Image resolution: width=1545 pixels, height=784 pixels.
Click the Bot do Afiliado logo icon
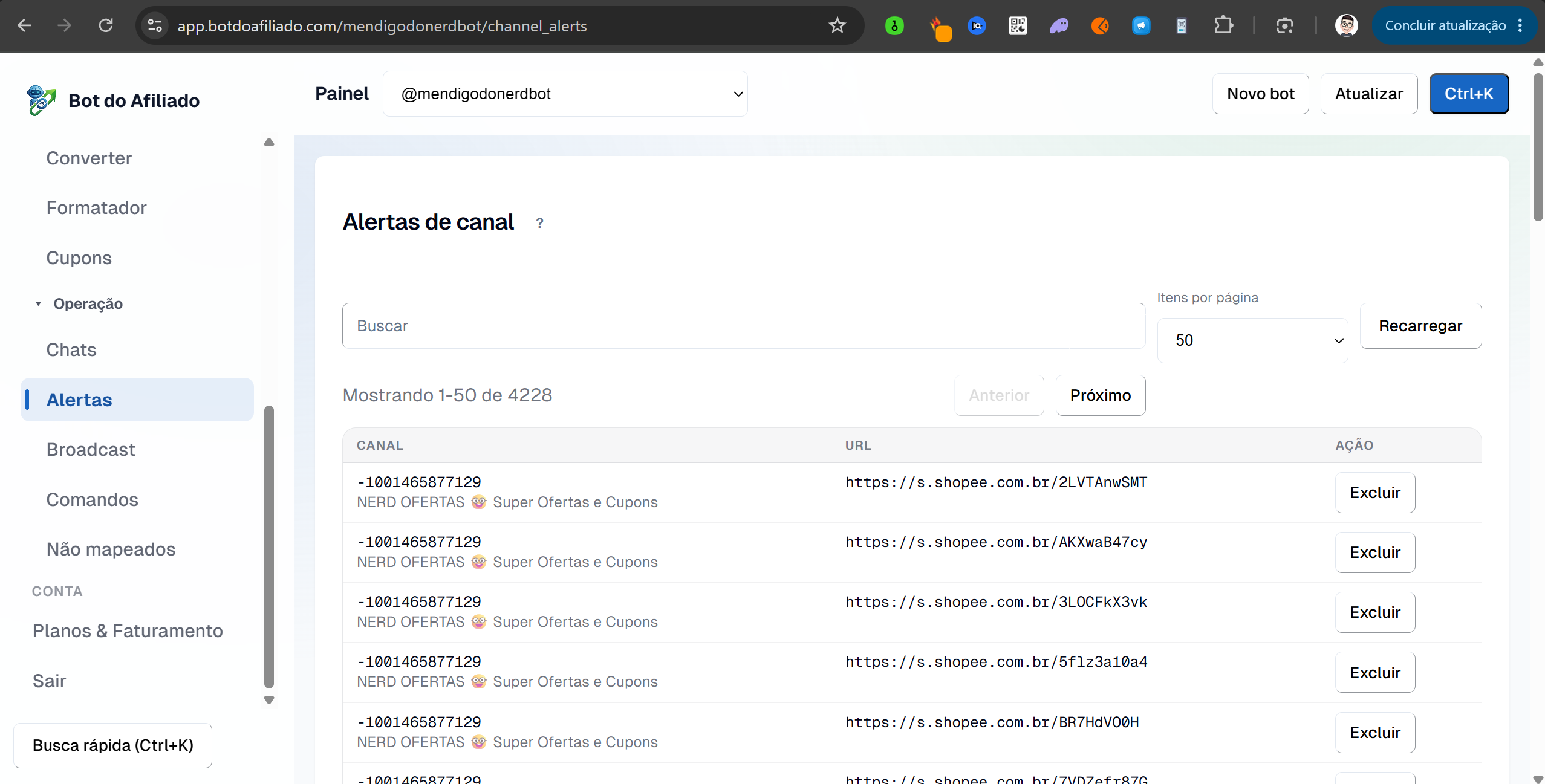pyautogui.click(x=41, y=100)
